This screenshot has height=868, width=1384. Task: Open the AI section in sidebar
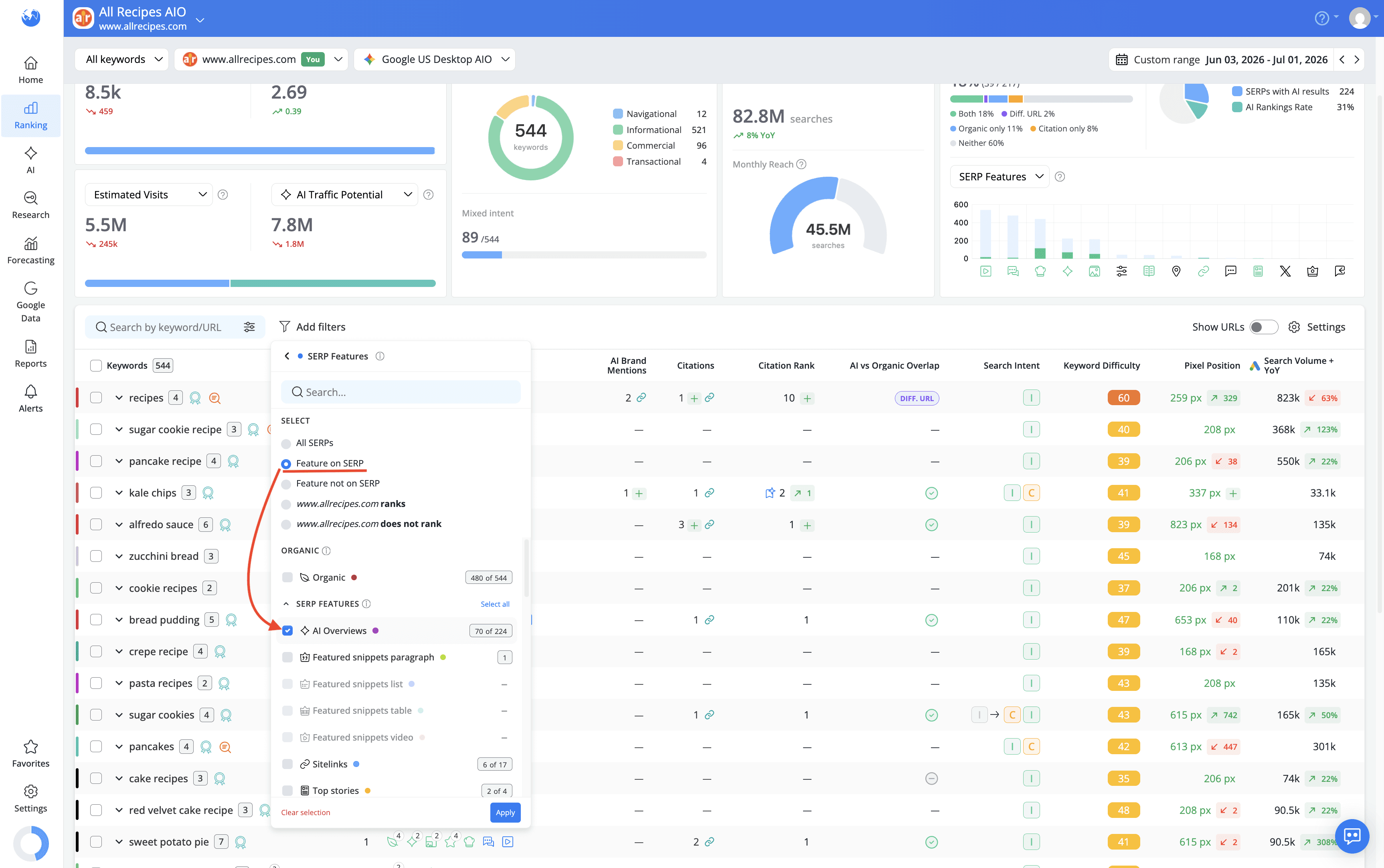click(x=31, y=160)
